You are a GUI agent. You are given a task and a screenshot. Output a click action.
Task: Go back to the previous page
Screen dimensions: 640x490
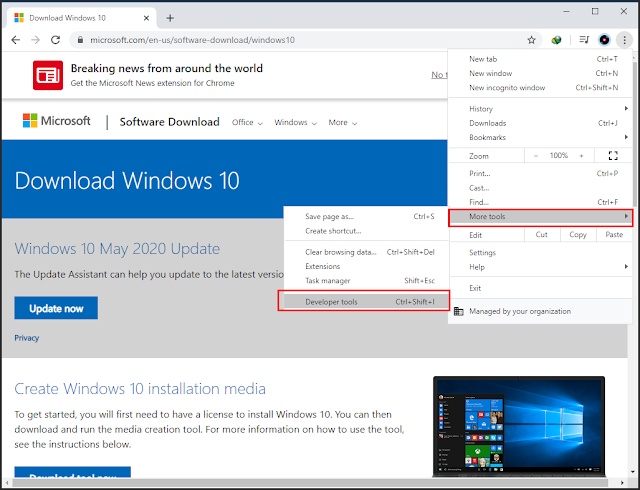coord(16,40)
